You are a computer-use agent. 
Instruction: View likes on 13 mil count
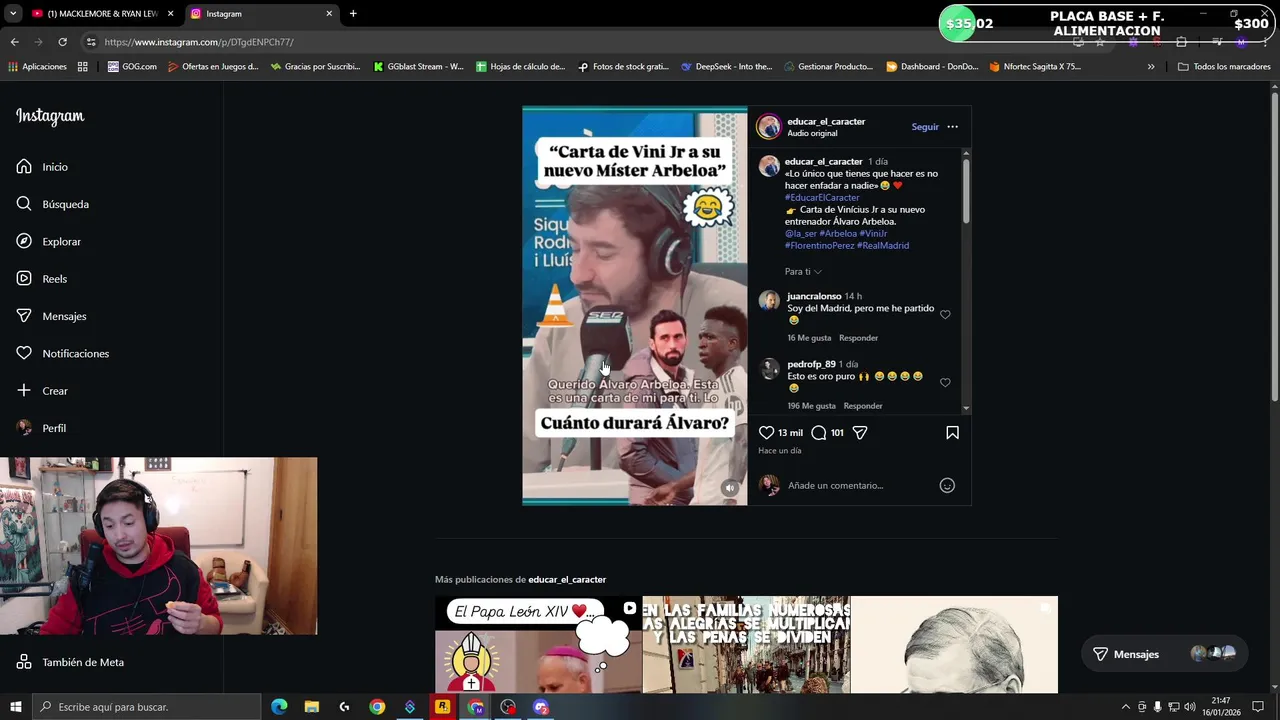tap(790, 433)
